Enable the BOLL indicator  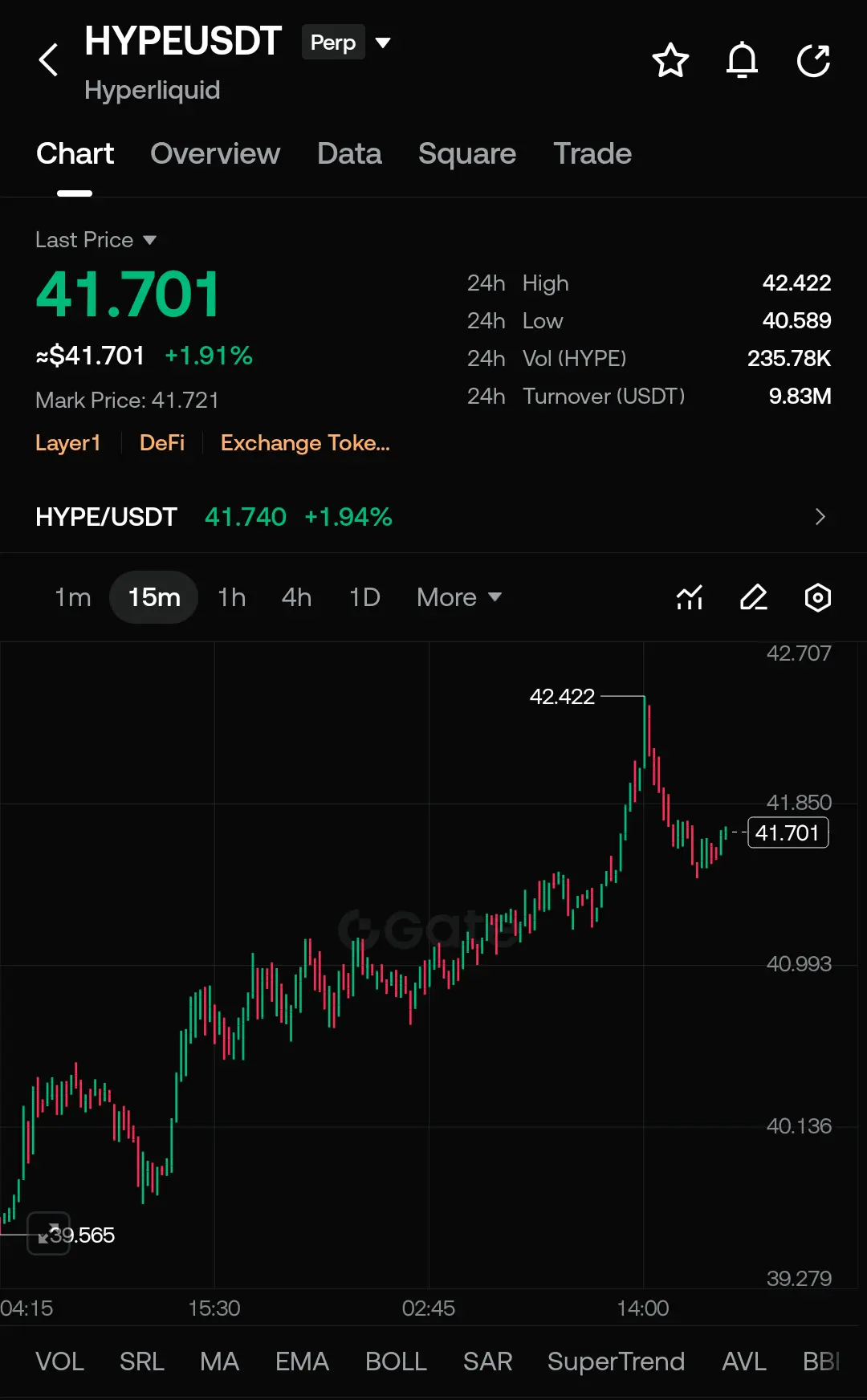(396, 1361)
